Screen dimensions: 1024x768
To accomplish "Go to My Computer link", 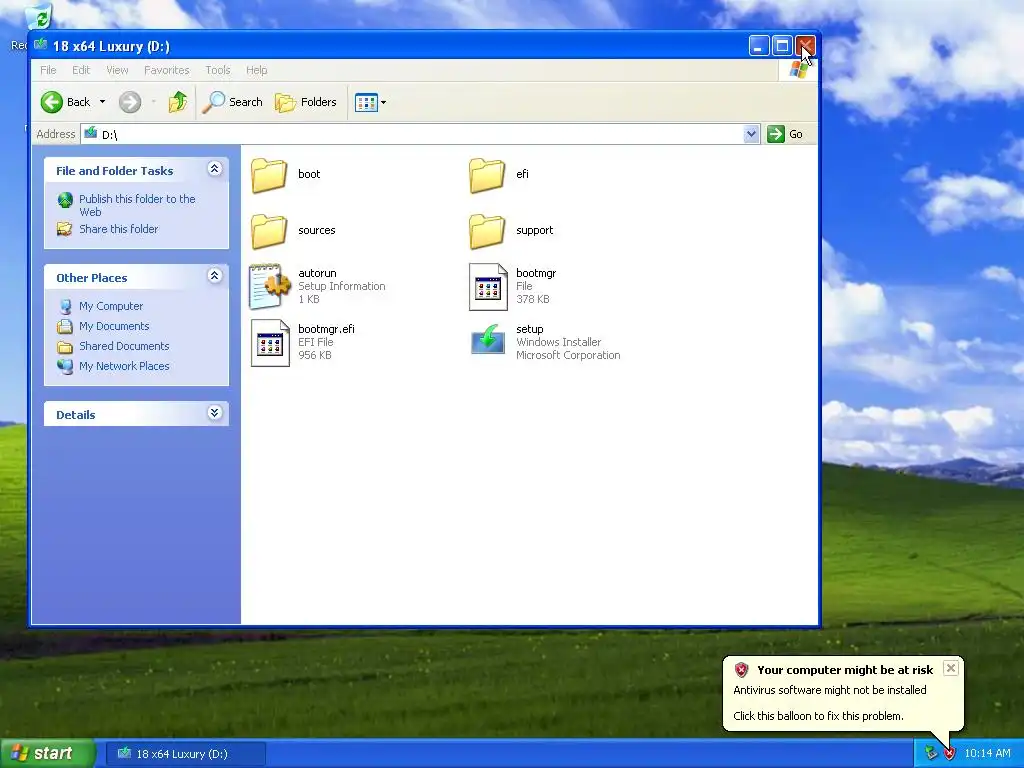I will coord(111,306).
